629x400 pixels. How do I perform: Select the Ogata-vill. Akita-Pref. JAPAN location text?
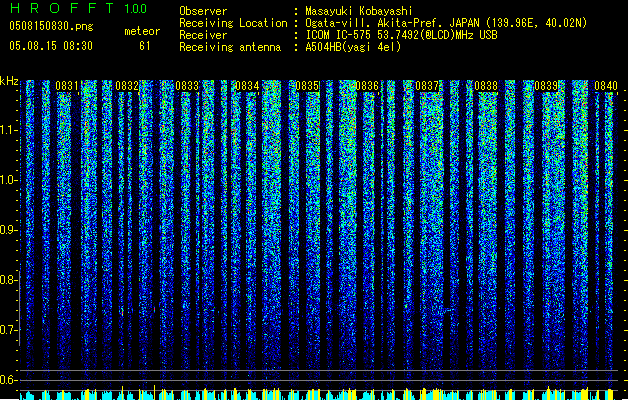coord(446,23)
